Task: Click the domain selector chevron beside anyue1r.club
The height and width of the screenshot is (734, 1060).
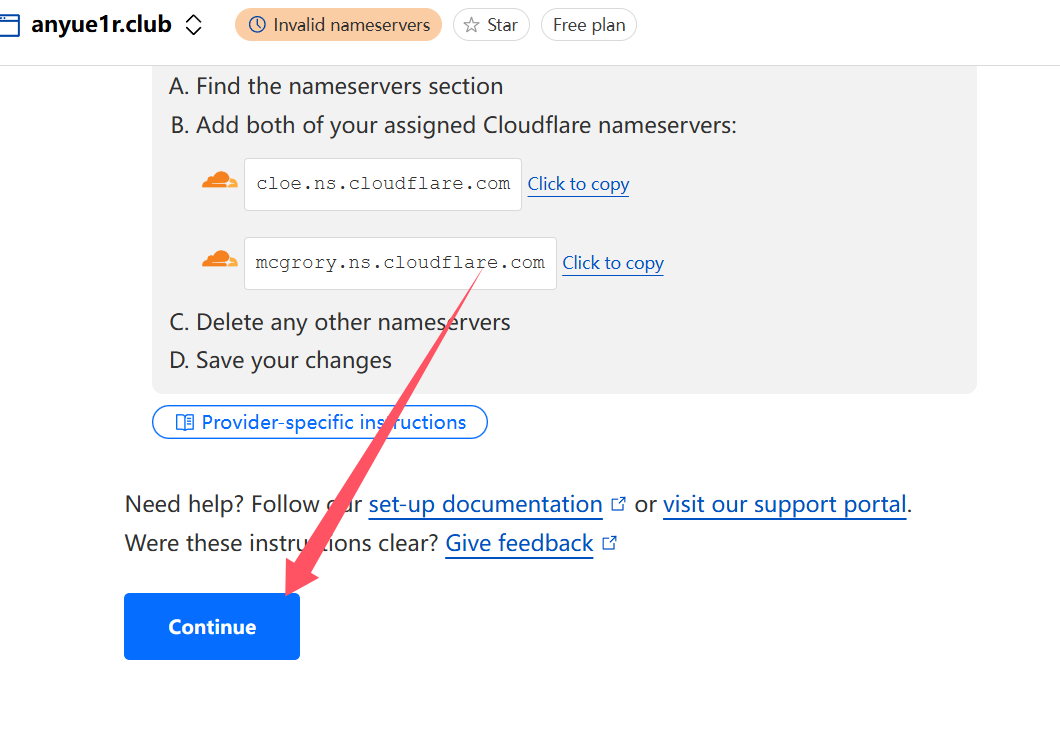Action: pyautogui.click(x=194, y=25)
